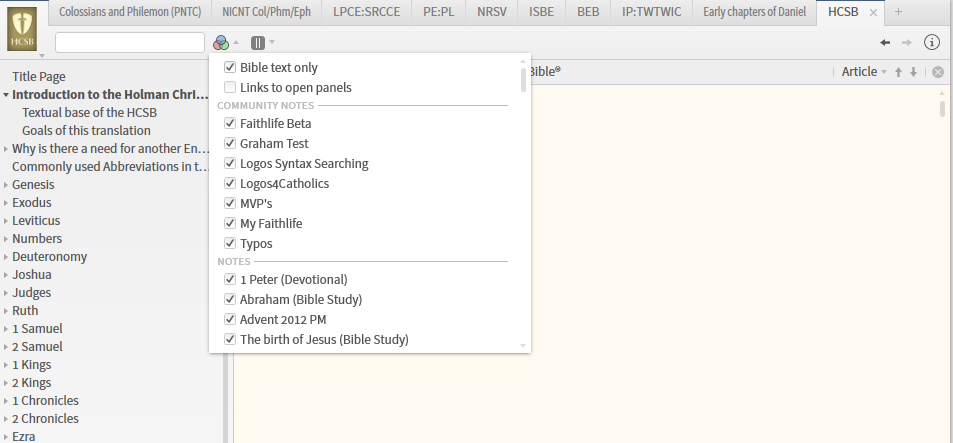
Task: Select Joshua in contents
Action: tap(32, 275)
